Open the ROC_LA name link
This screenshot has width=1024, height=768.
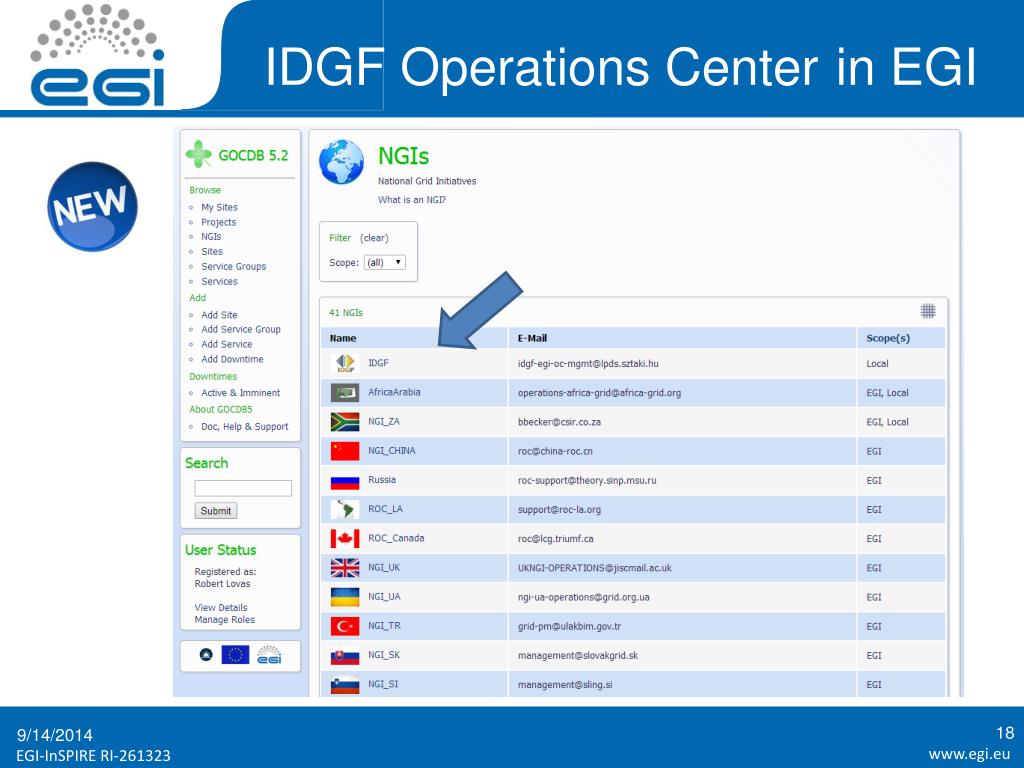[x=385, y=509]
